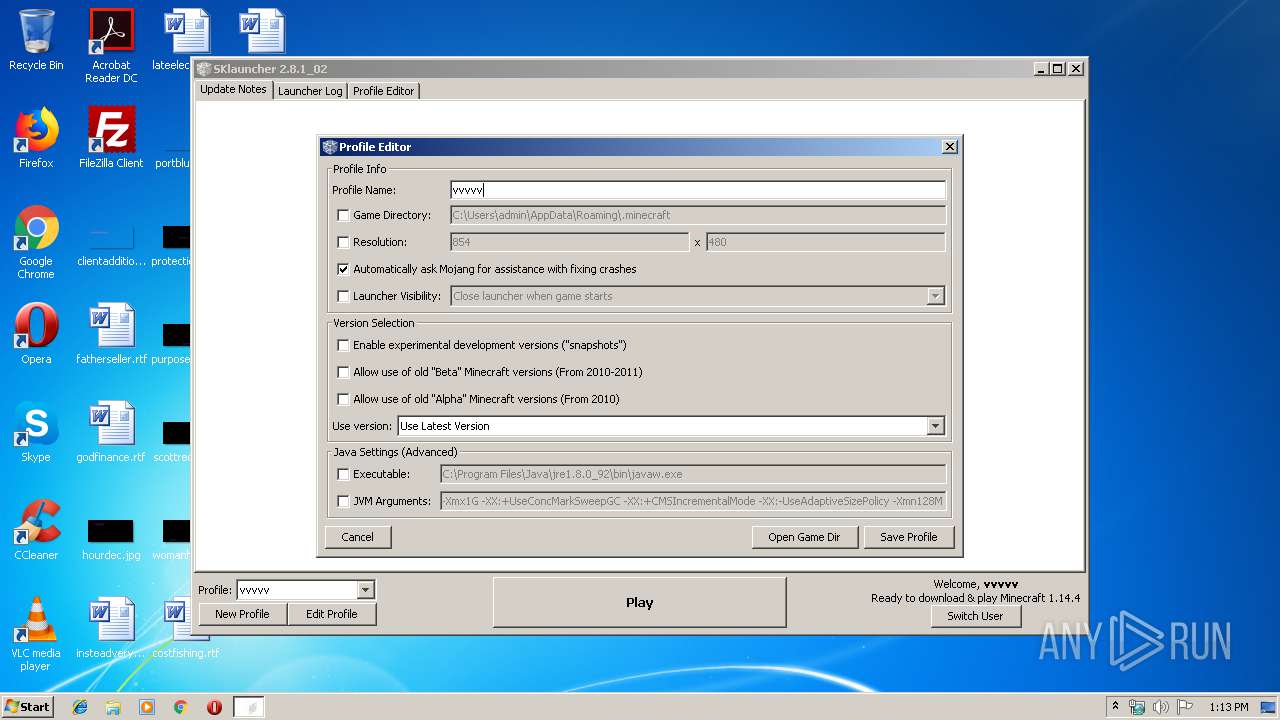Enable the JVM Arguments checkbox
The width and height of the screenshot is (1280, 720).
[x=343, y=501]
